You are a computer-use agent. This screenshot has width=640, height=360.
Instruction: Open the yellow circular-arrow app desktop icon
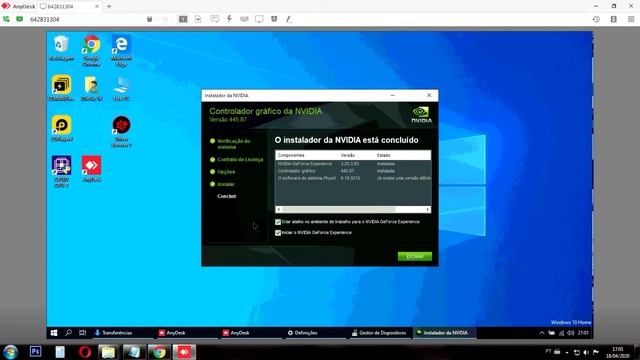pyautogui.click(x=61, y=129)
